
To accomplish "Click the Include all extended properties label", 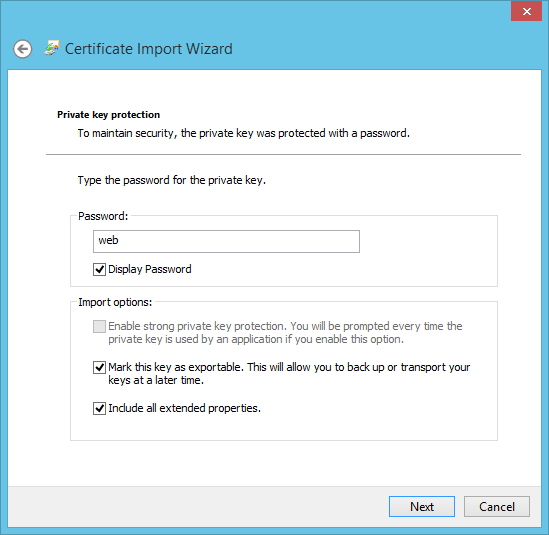I will tap(185, 408).
